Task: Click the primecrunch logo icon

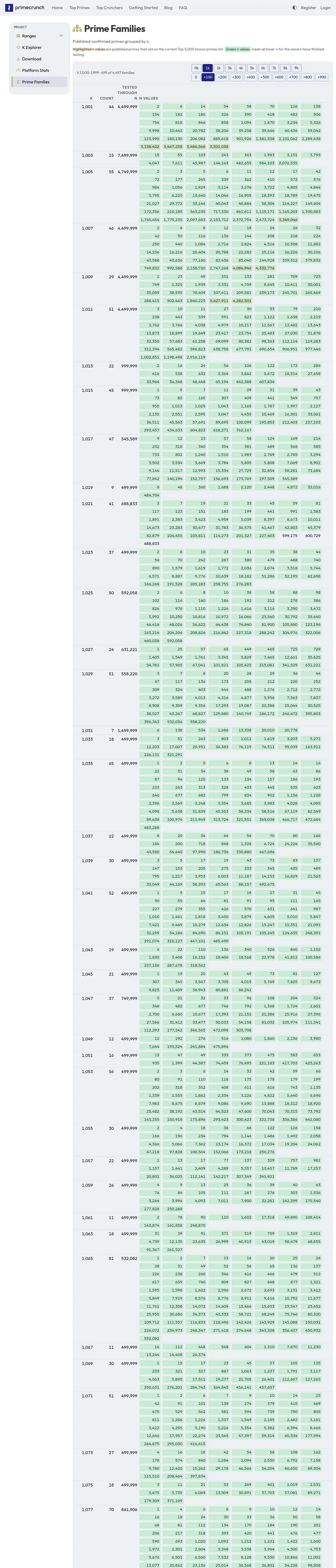Action: pos(9,8)
